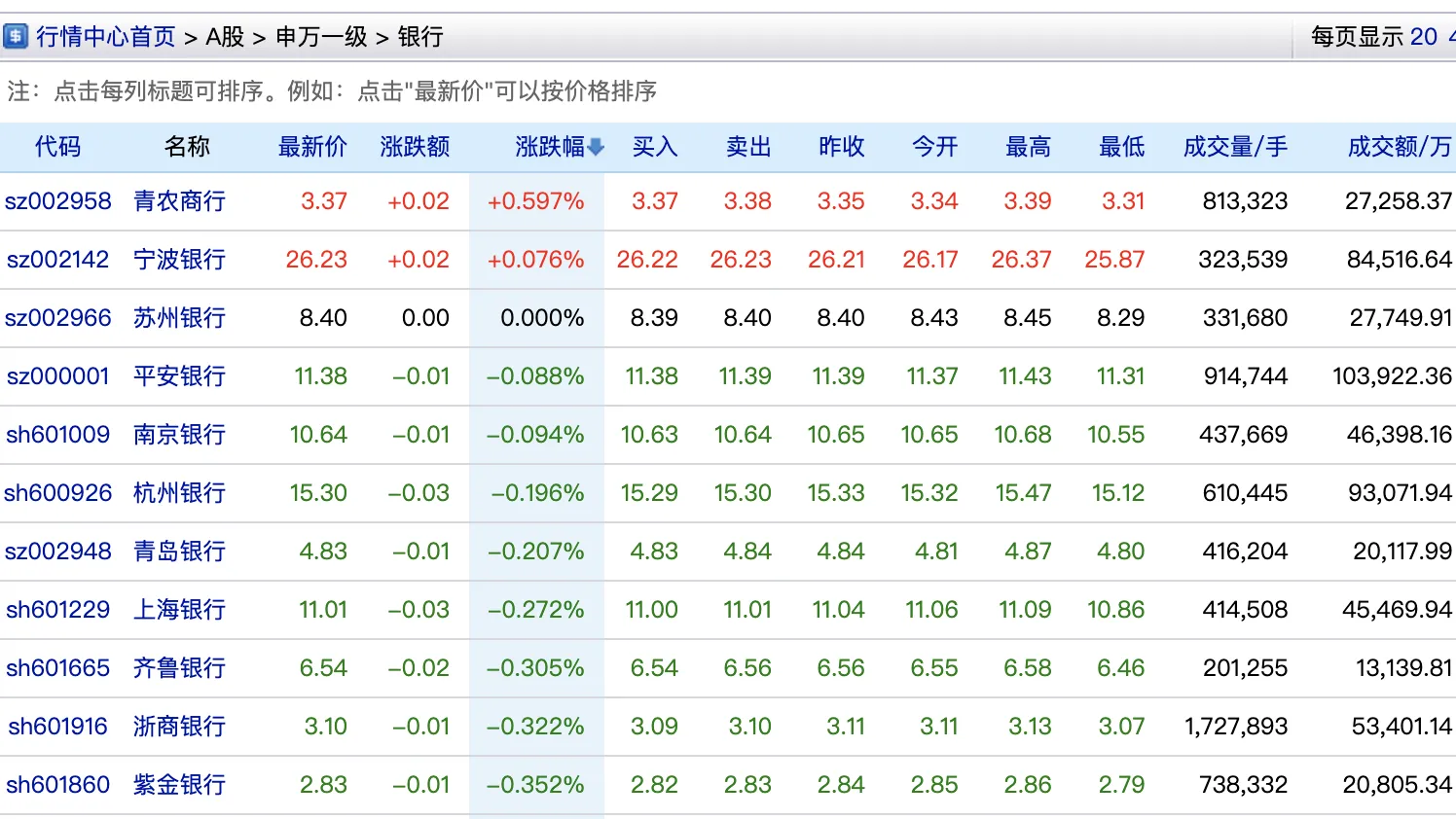Open stock code sh601860
This screenshot has width=1456, height=819.
pyautogui.click(x=58, y=785)
